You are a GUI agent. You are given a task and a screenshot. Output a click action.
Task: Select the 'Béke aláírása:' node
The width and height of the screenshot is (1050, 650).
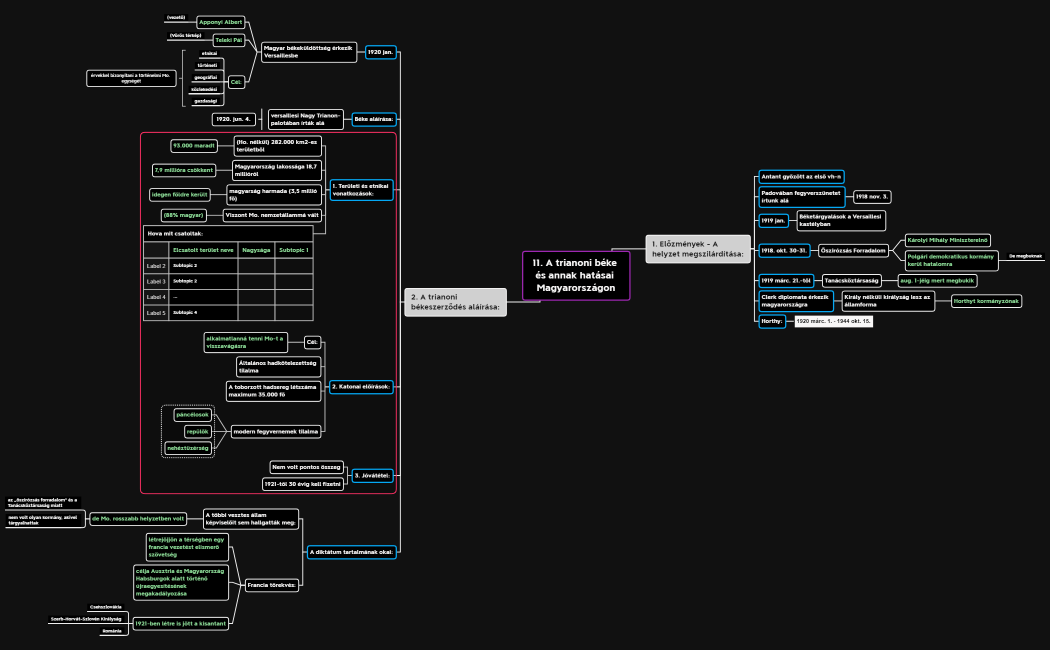pos(373,119)
